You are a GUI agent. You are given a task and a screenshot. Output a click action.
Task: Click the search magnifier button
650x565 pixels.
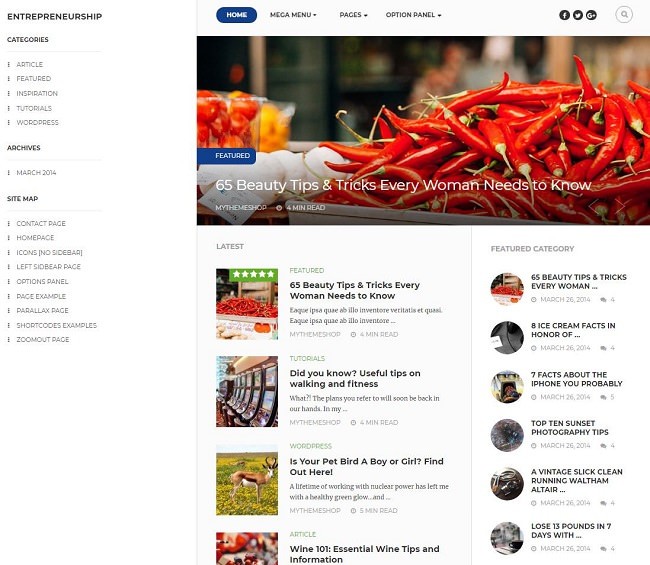coord(624,15)
